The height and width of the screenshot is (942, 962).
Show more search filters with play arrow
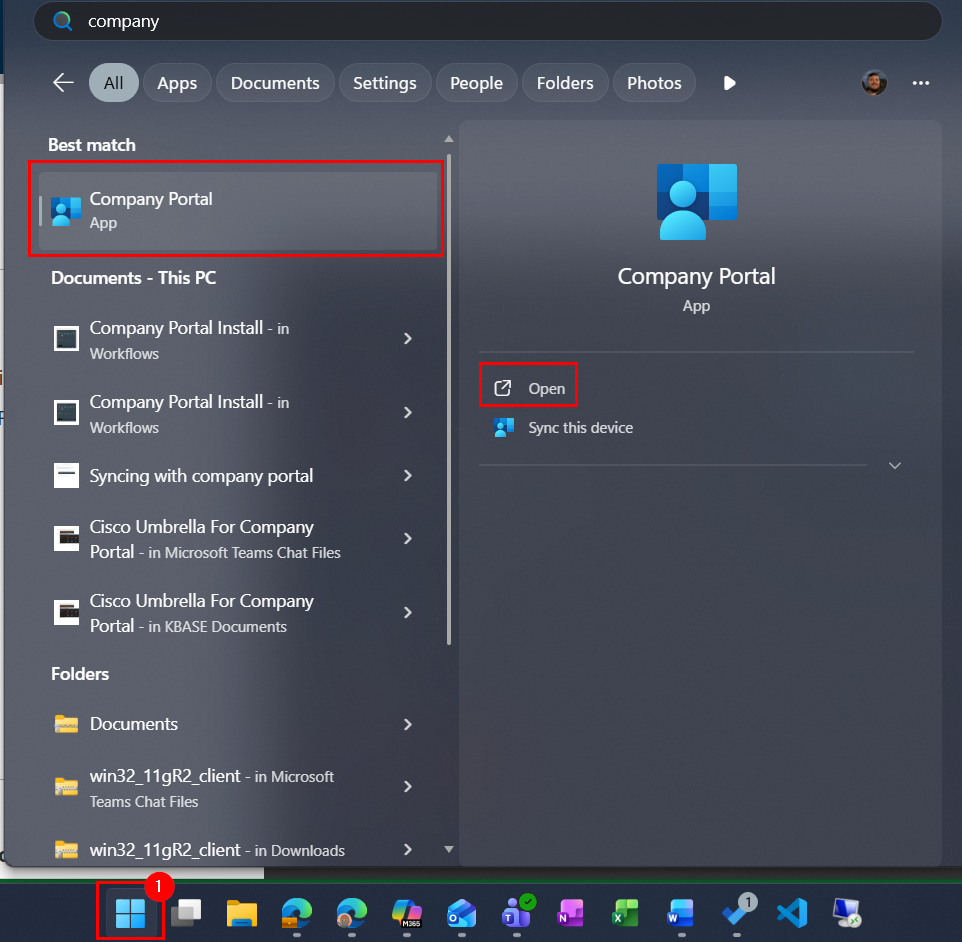pos(729,83)
